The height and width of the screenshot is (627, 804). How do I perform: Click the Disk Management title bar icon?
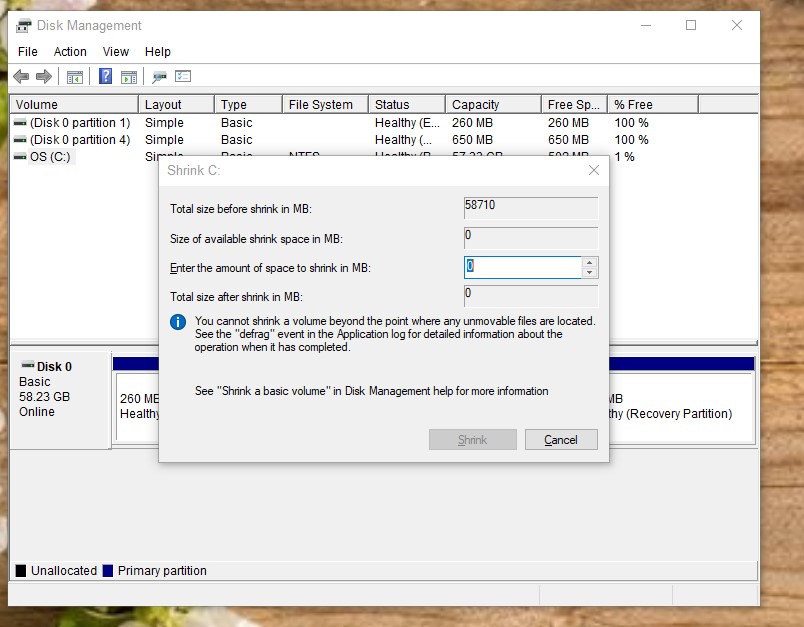click(23, 26)
